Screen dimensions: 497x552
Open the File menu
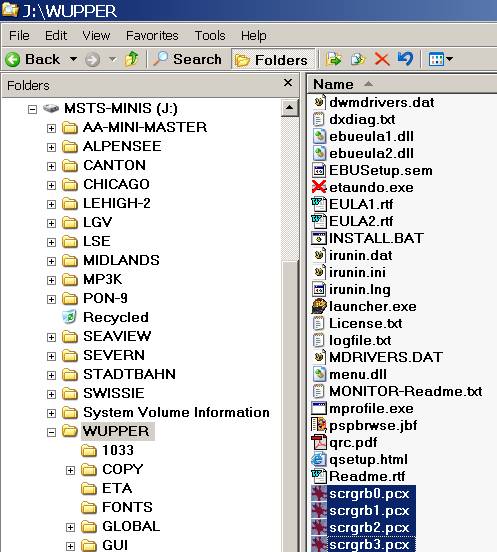(19, 36)
